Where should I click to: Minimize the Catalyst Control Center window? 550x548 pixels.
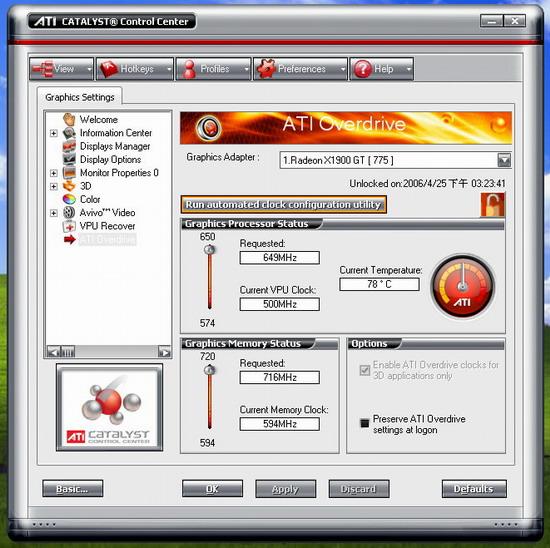click(491, 21)
